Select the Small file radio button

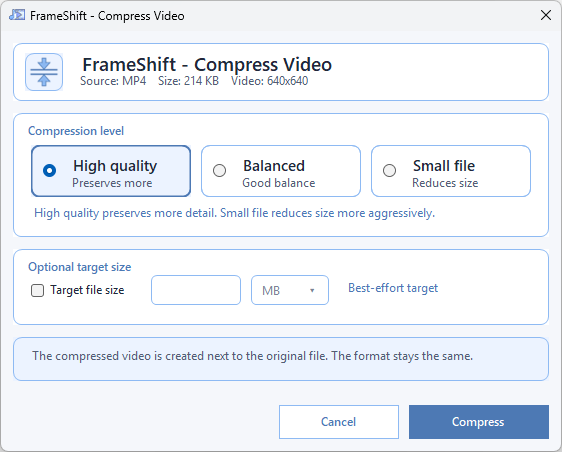point(389,170)
